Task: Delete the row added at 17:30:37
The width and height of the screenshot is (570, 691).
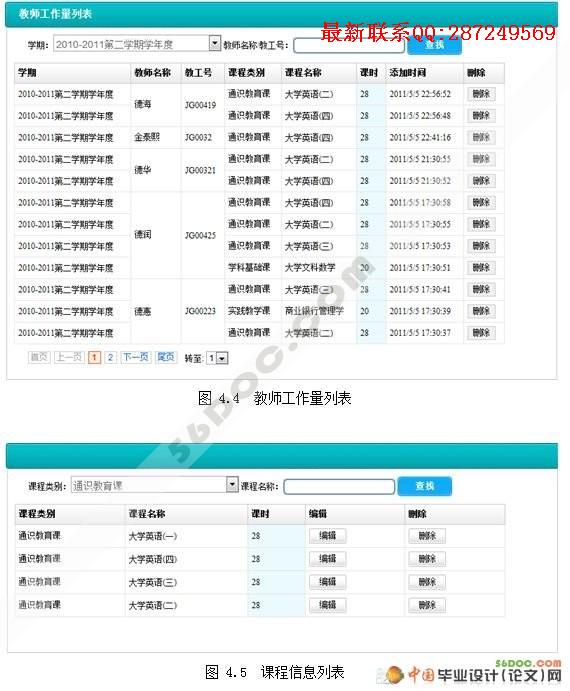Action: [481, 333]
